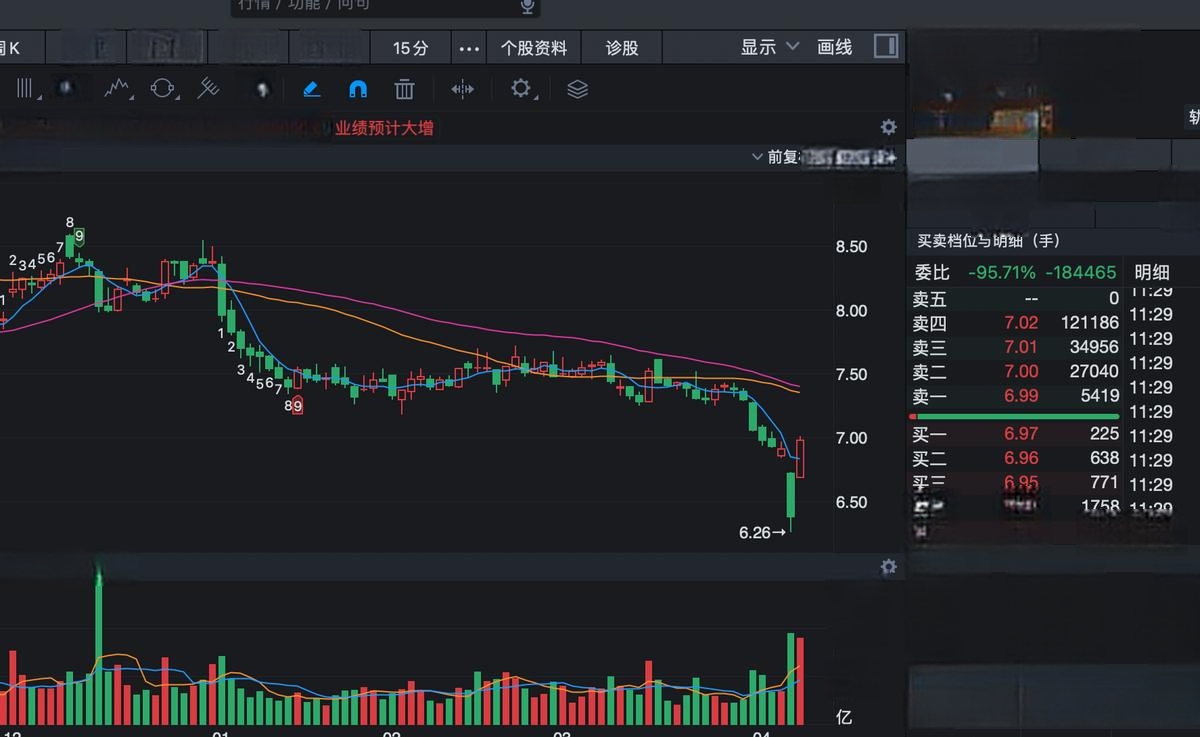Switch to the 15分 period tab
The width and height of the screenshot is (1200, 737).
410,48
